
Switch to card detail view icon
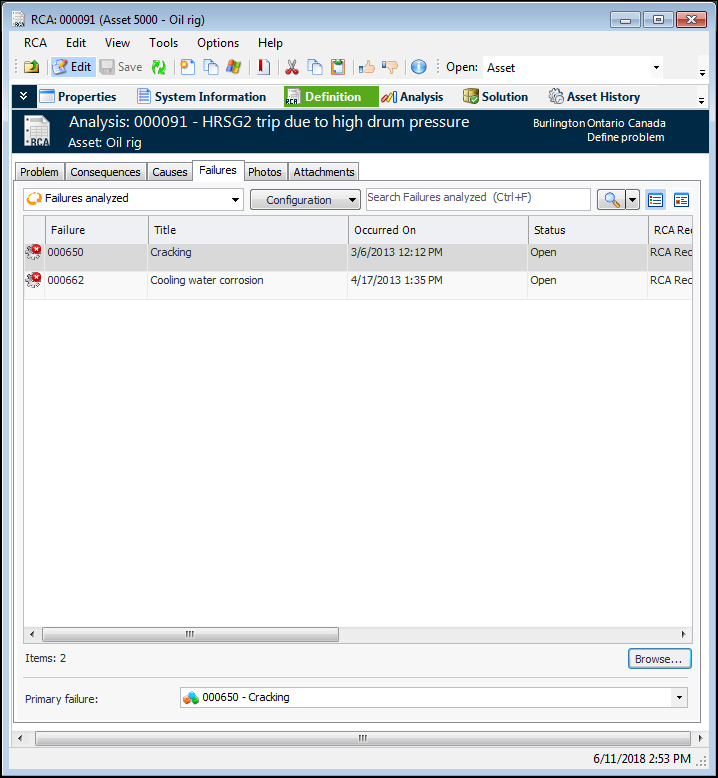point(681,200)
